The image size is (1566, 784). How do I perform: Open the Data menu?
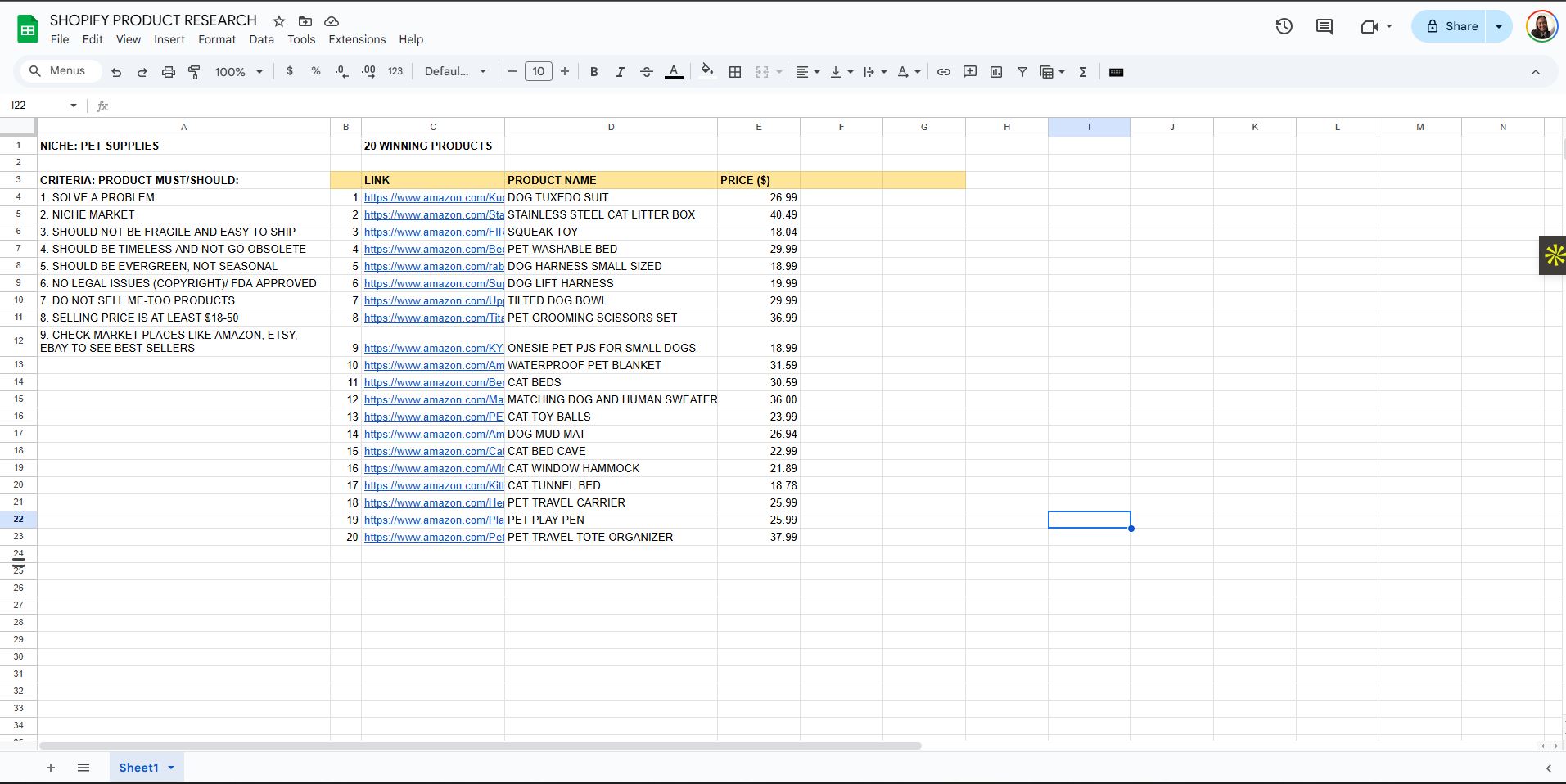coord(262,39)
